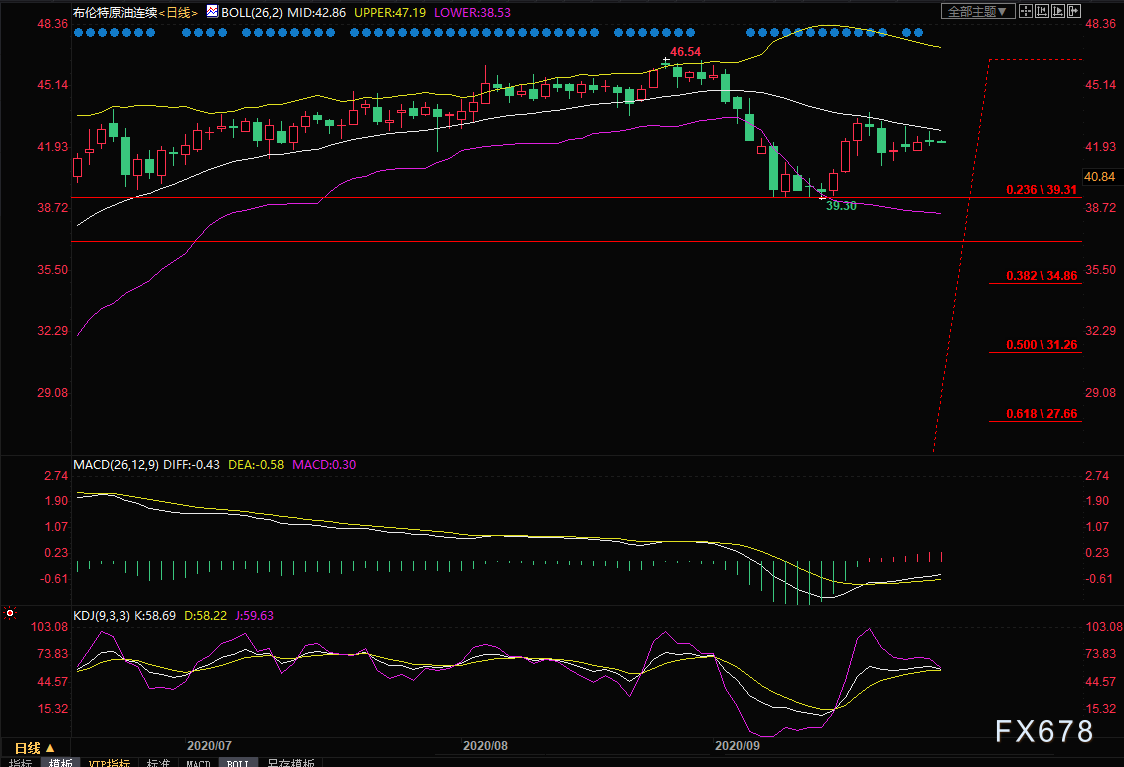Click the MACD(26,12,9) indicator label
This screenshot has width=1124, height=767.
point(116,464)
